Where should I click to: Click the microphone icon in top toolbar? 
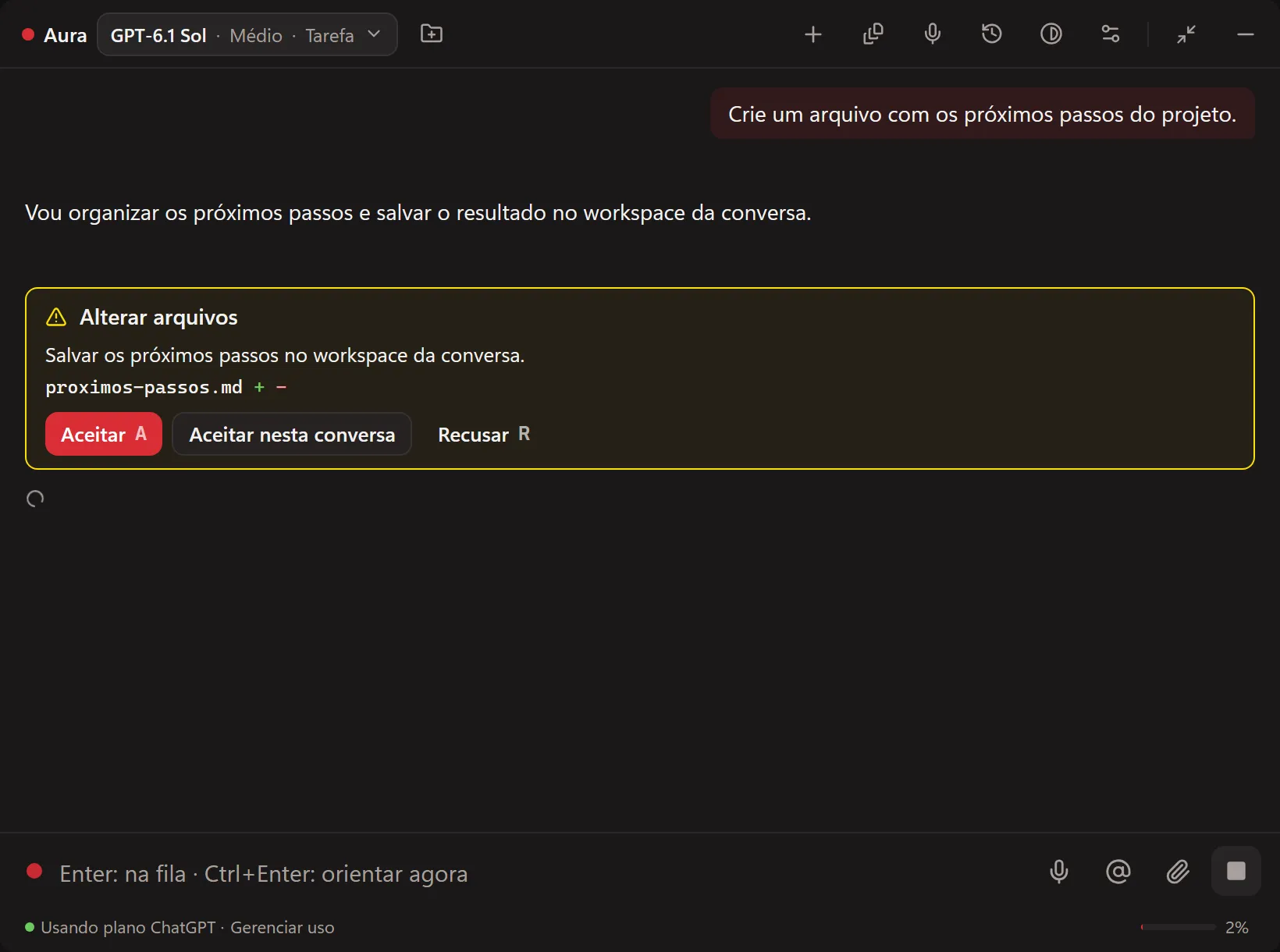tap(932, 34)
